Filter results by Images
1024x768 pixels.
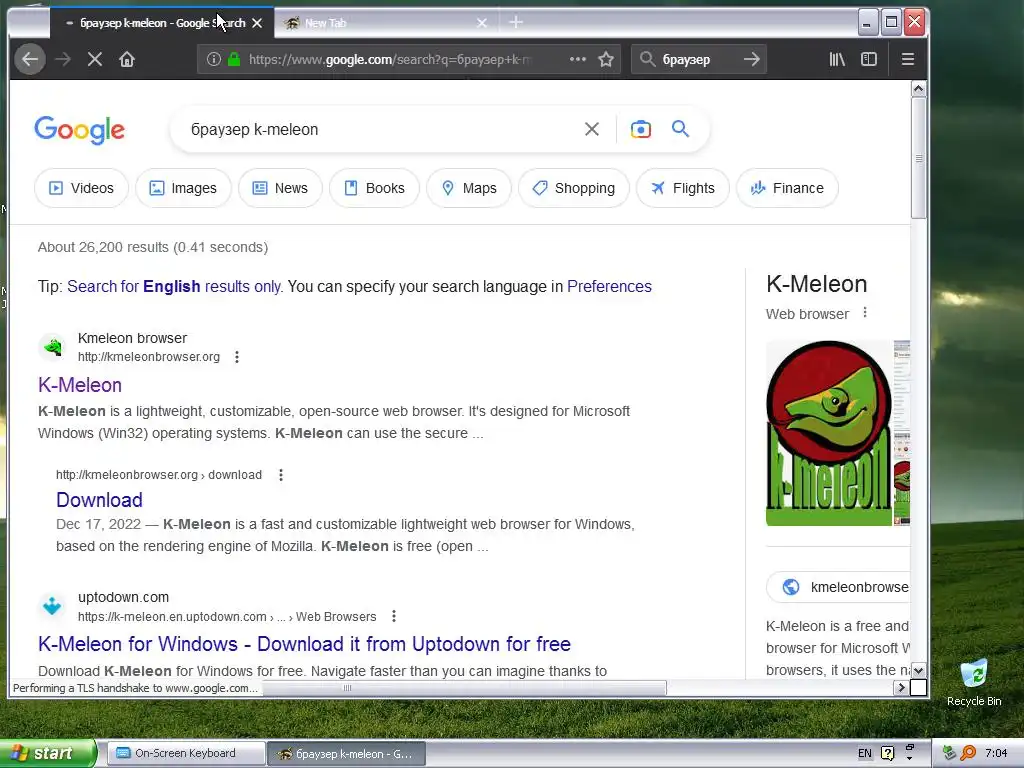[184, 188]
